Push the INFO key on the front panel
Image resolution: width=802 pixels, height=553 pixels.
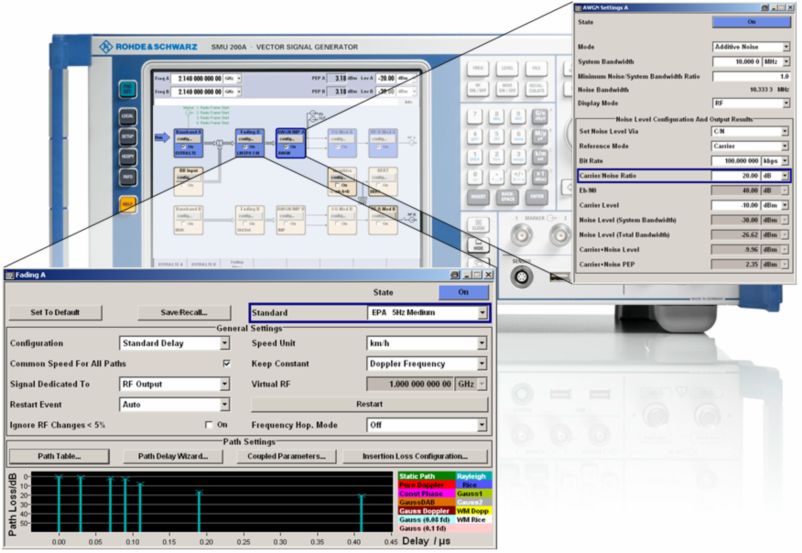point(127,176)
